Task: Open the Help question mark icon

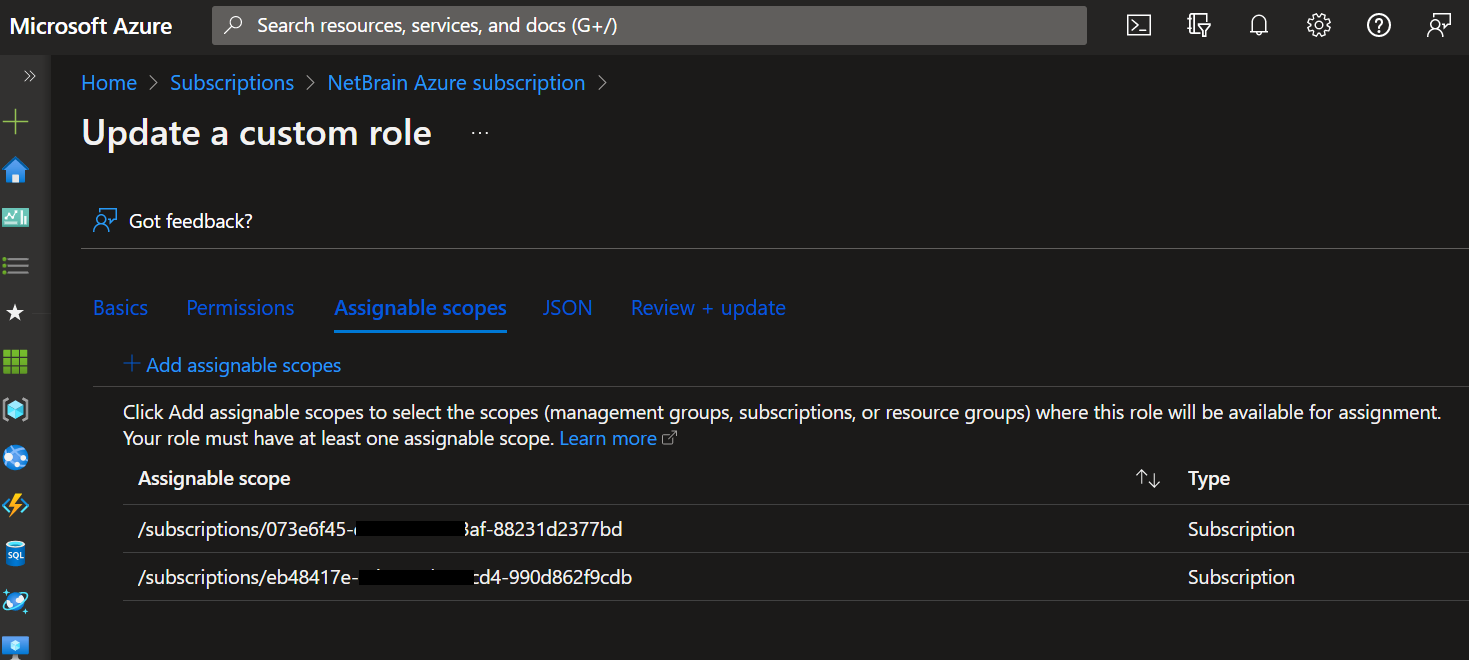Action: 1379,26
